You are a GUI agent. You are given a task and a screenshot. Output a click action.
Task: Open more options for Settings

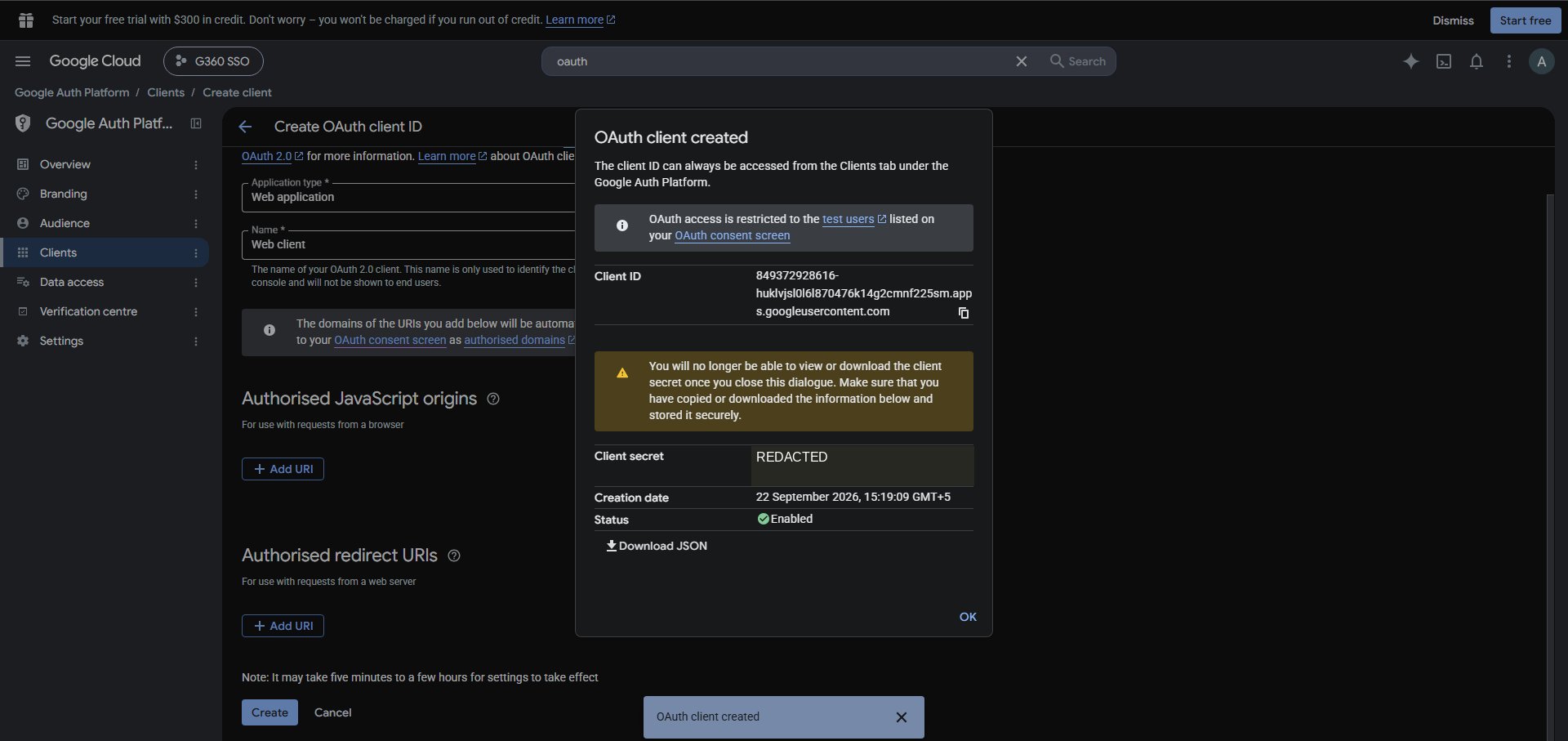pyautogui.click(x=196, y=341)
